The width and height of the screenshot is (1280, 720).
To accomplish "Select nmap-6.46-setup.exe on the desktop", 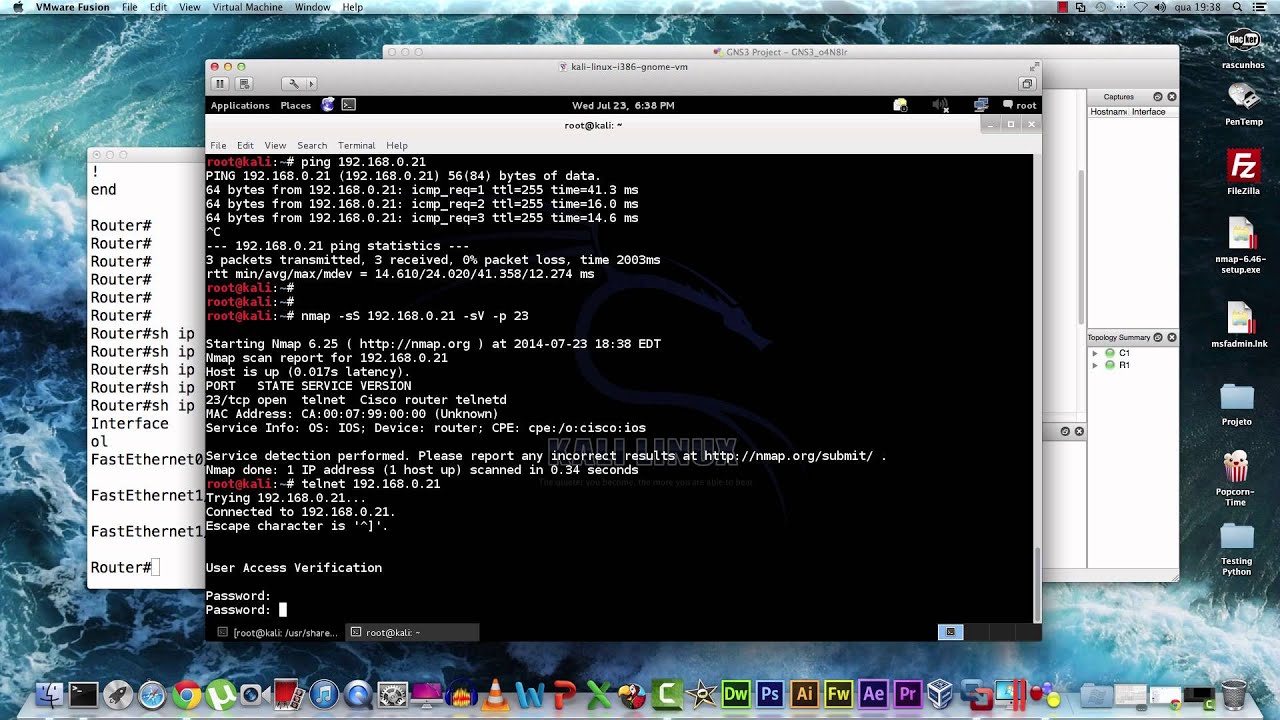I will click(1241, 246).
